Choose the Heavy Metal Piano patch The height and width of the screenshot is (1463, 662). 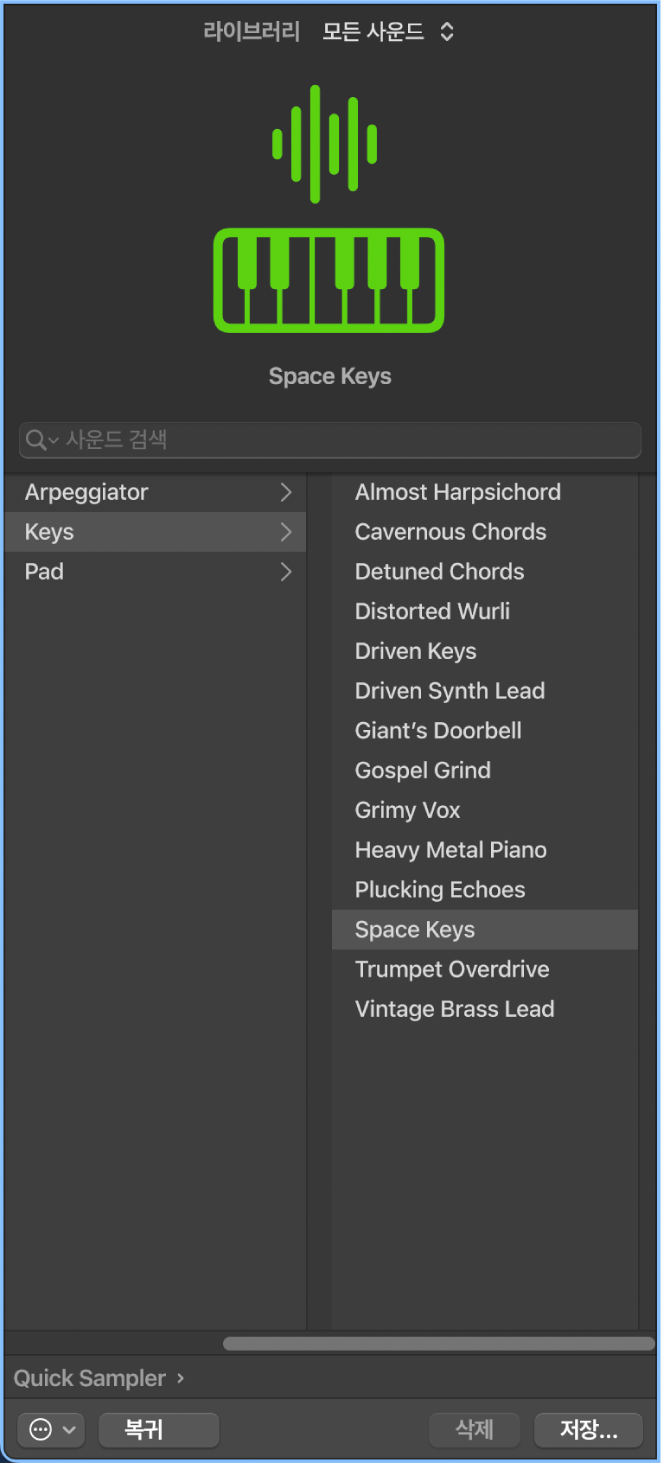(x=451, y=850)
